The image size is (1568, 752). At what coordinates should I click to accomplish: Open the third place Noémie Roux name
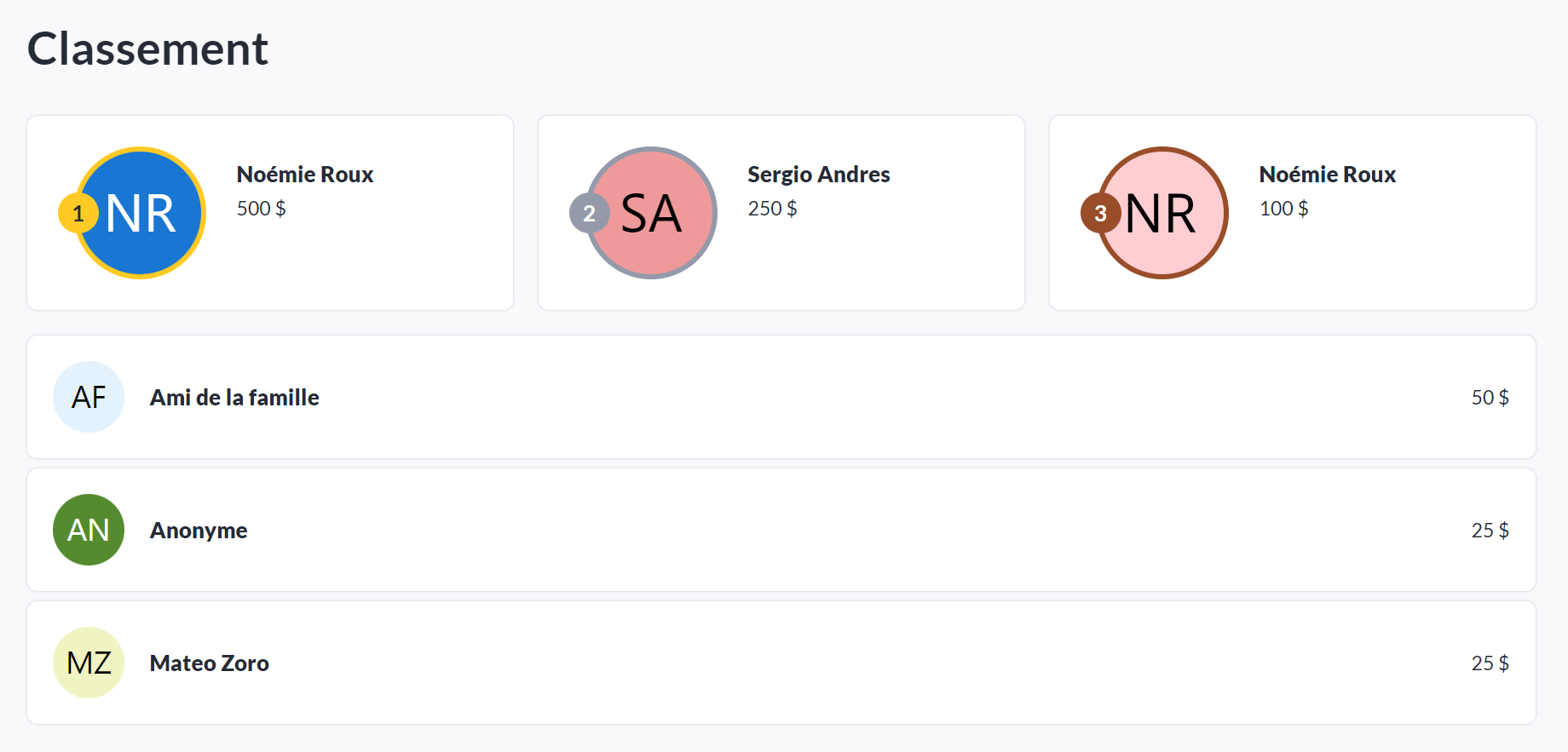pyautogui.click(x=1328, y=175)
